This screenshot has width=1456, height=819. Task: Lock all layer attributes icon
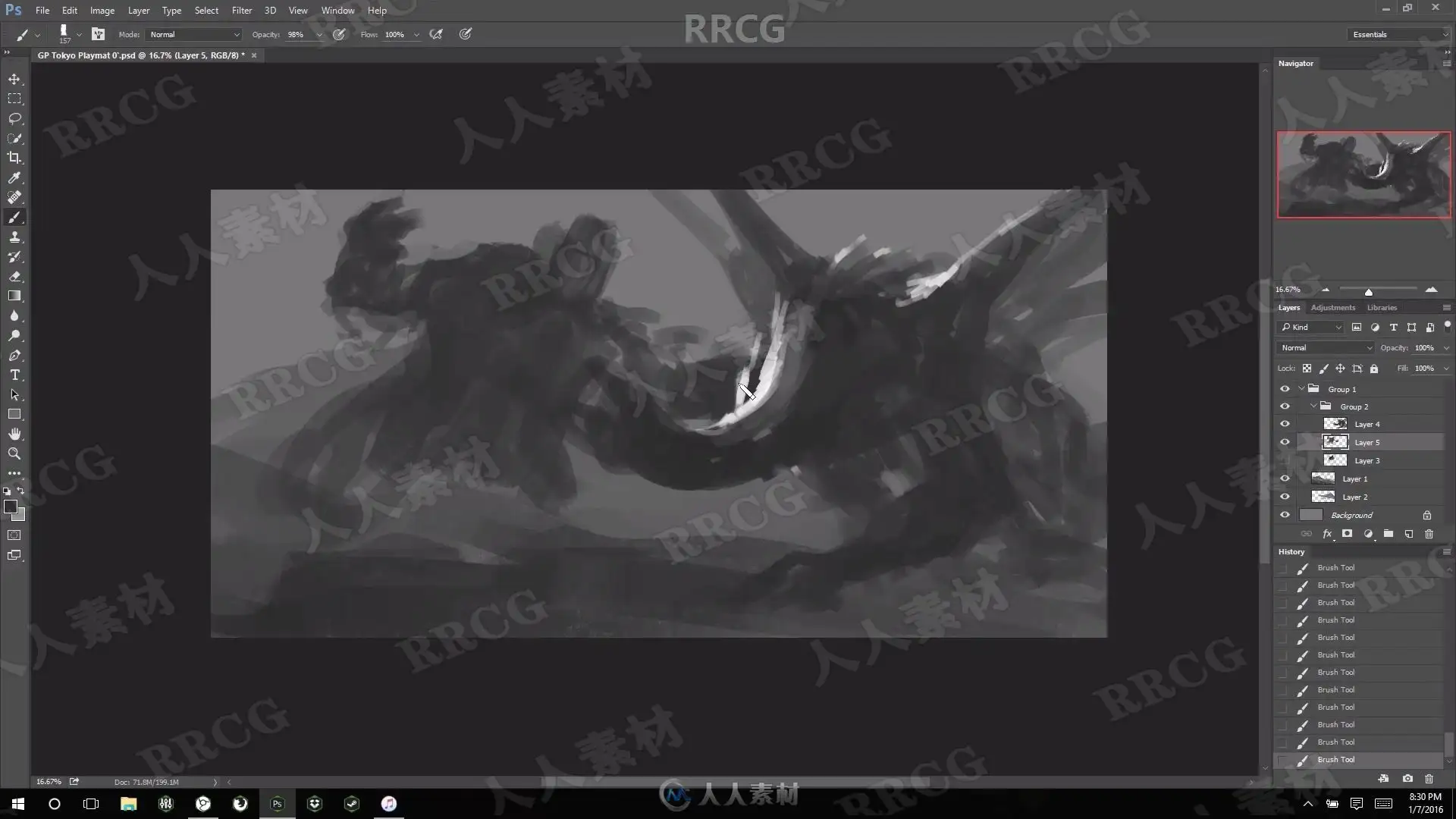[1373, 369]
